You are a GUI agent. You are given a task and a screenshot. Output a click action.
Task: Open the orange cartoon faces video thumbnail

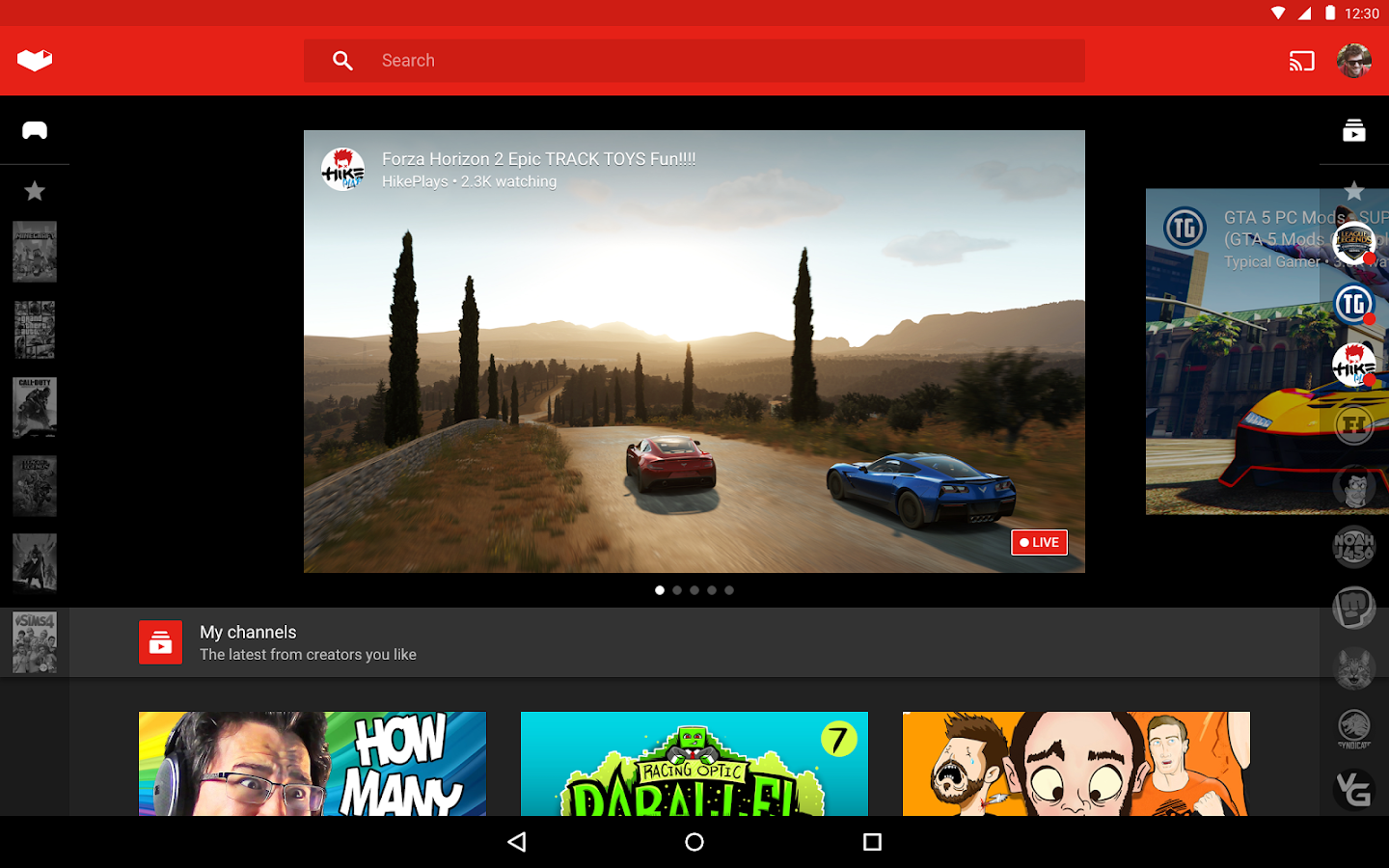tap(1076, 764)
